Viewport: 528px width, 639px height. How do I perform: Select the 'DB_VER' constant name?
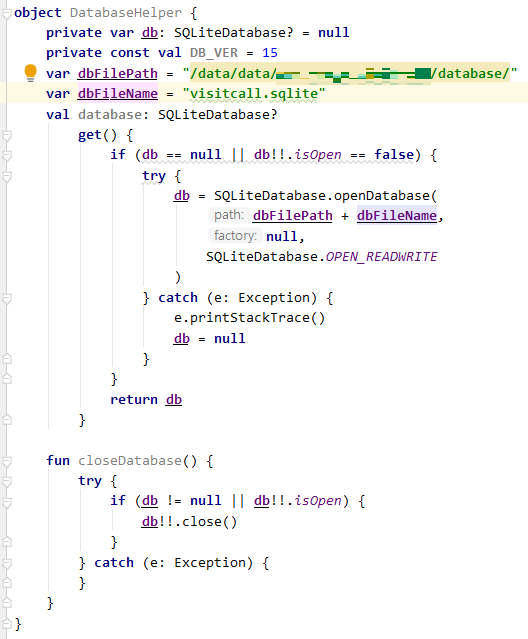click(x=213, y=53)
